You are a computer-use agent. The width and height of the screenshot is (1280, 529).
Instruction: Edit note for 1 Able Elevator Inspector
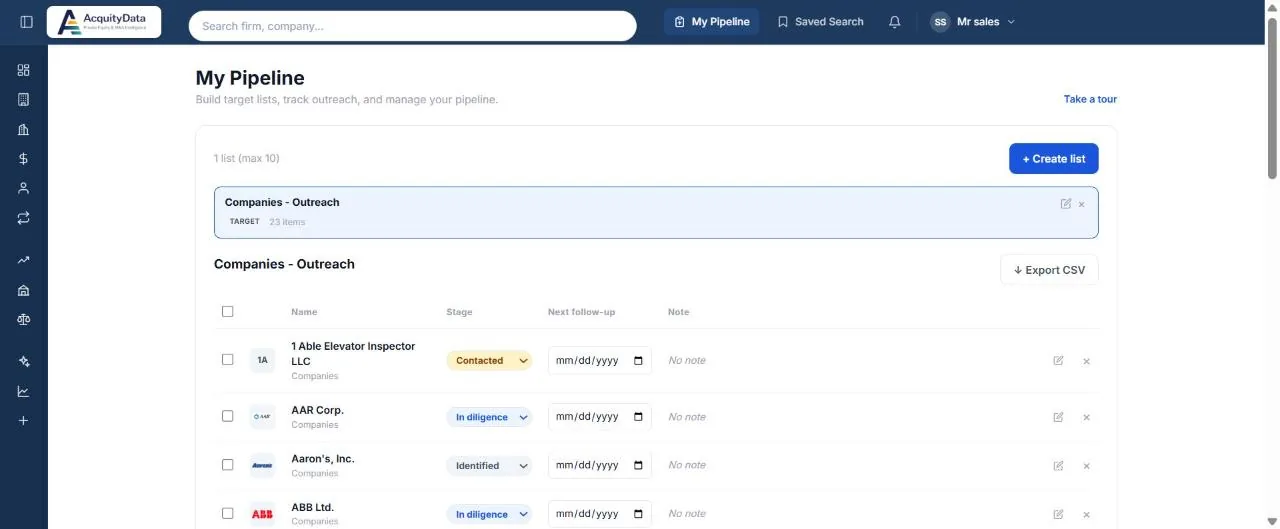coord(1058,361)
